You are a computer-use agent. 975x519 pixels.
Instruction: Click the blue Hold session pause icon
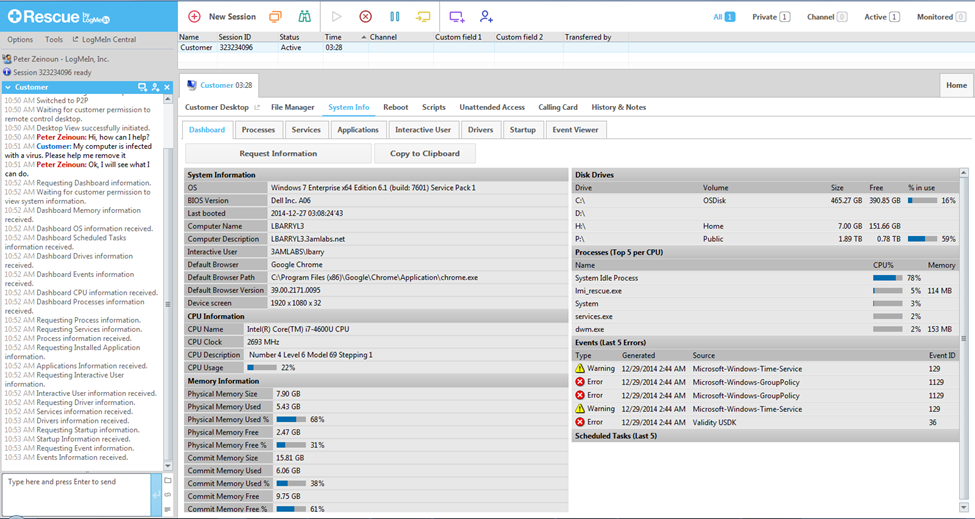point(394,17)
